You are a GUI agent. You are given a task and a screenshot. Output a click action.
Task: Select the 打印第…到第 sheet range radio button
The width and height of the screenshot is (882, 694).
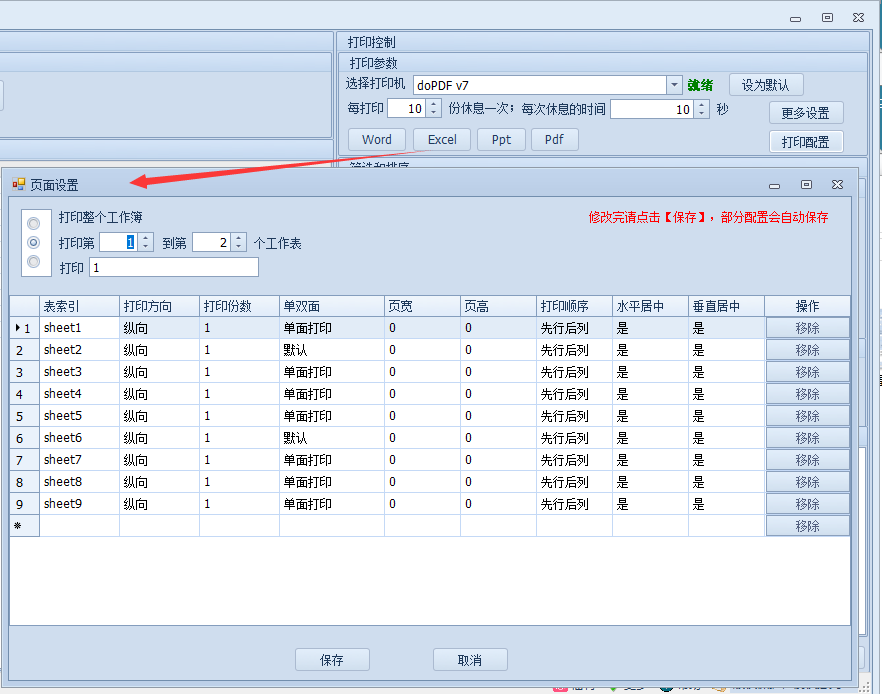(x=34, y=242)
